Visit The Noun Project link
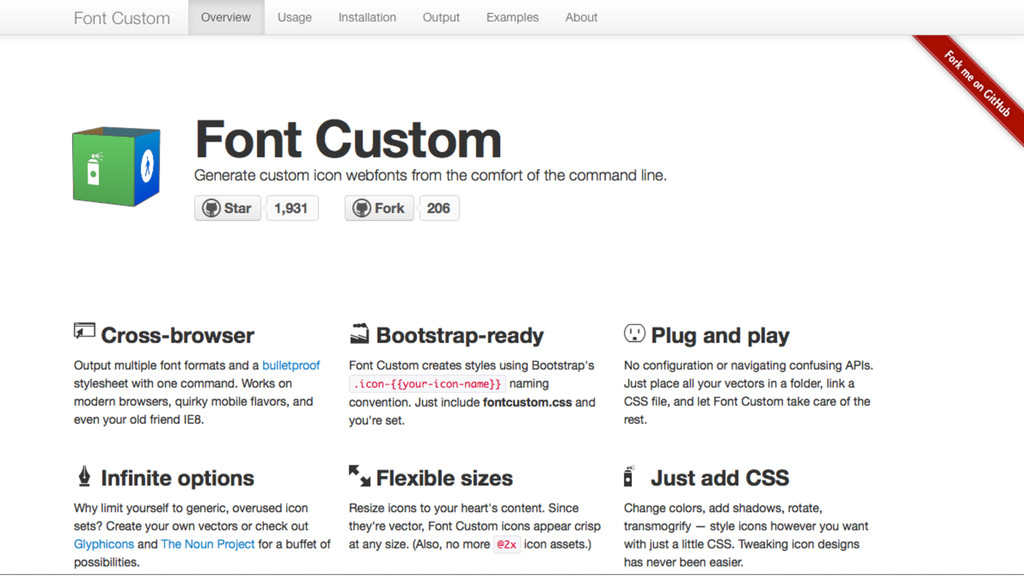The height and width of the screenshot is (576, 1024). [208, 544]
